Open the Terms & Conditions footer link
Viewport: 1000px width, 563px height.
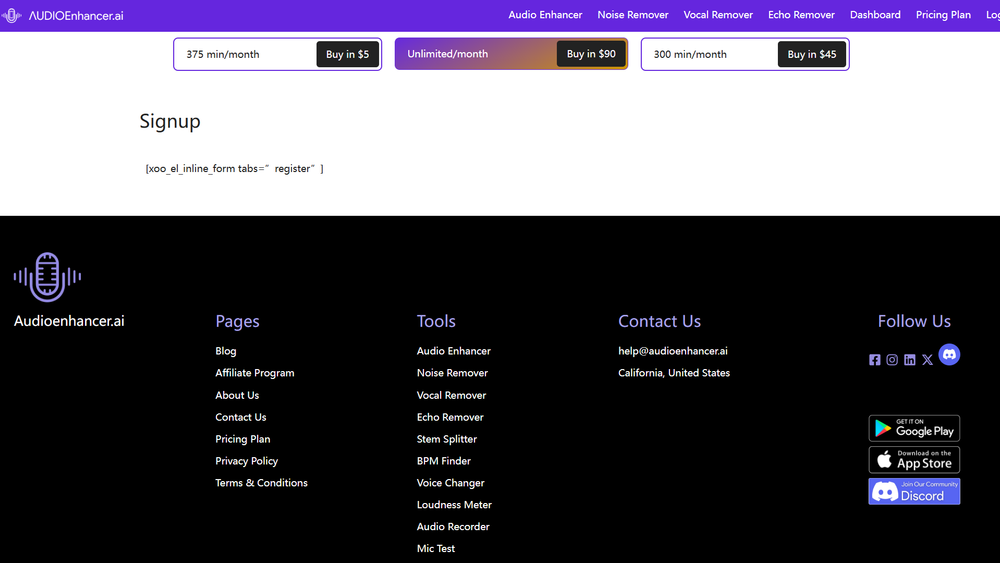click(261, 483)
